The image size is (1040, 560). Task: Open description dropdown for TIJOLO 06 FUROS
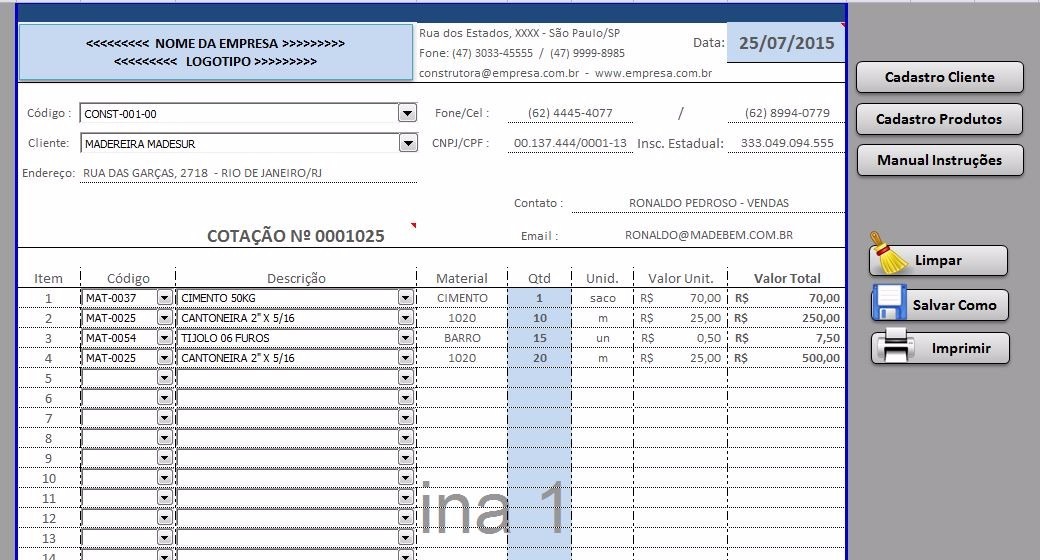point(406,338)
